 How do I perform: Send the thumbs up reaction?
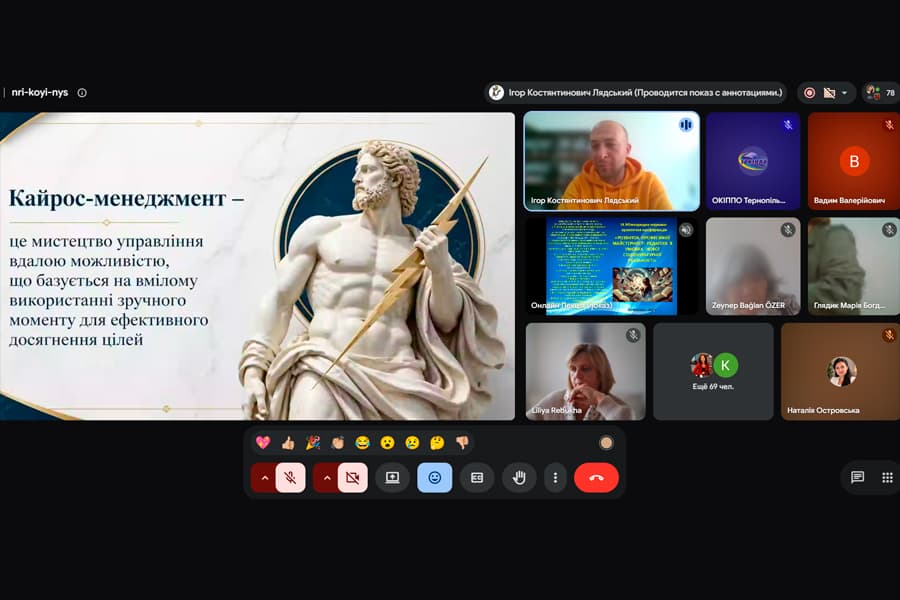[x=288, y=443]
